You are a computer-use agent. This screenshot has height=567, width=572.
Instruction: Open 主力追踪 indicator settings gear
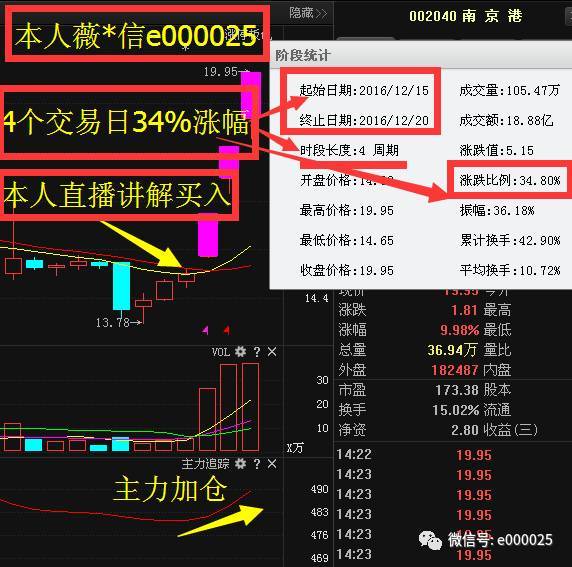(x=240, y=464)
